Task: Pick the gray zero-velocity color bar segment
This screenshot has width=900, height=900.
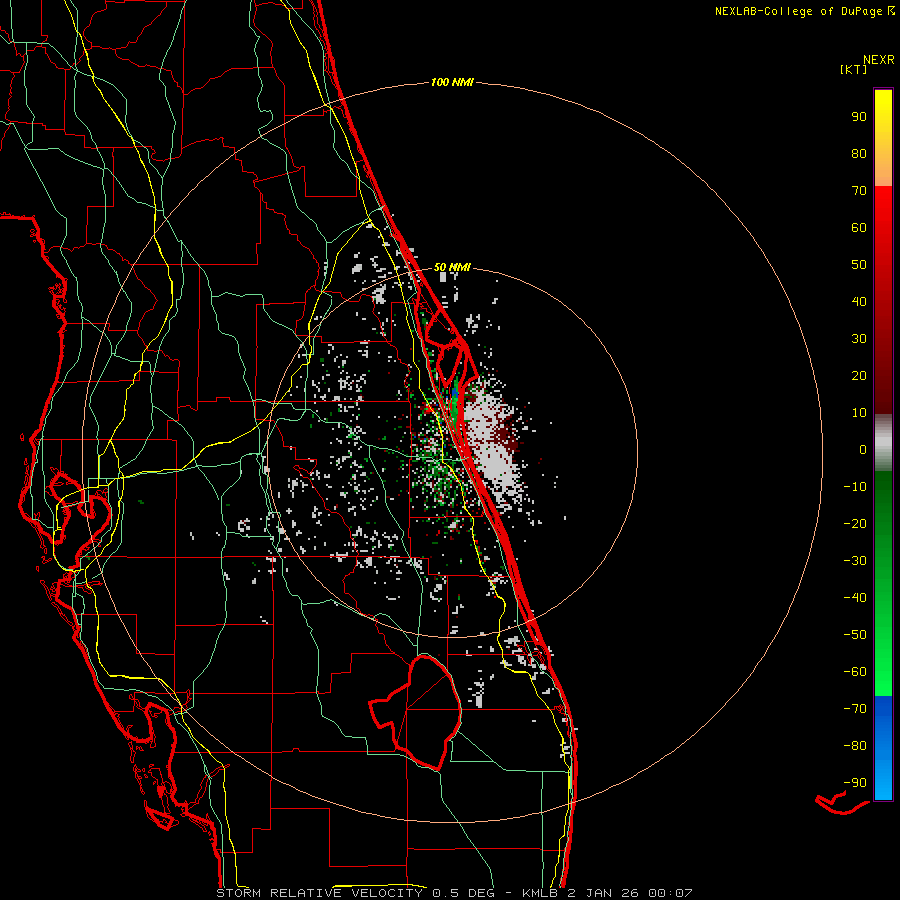Action: (x=883, y=443)
